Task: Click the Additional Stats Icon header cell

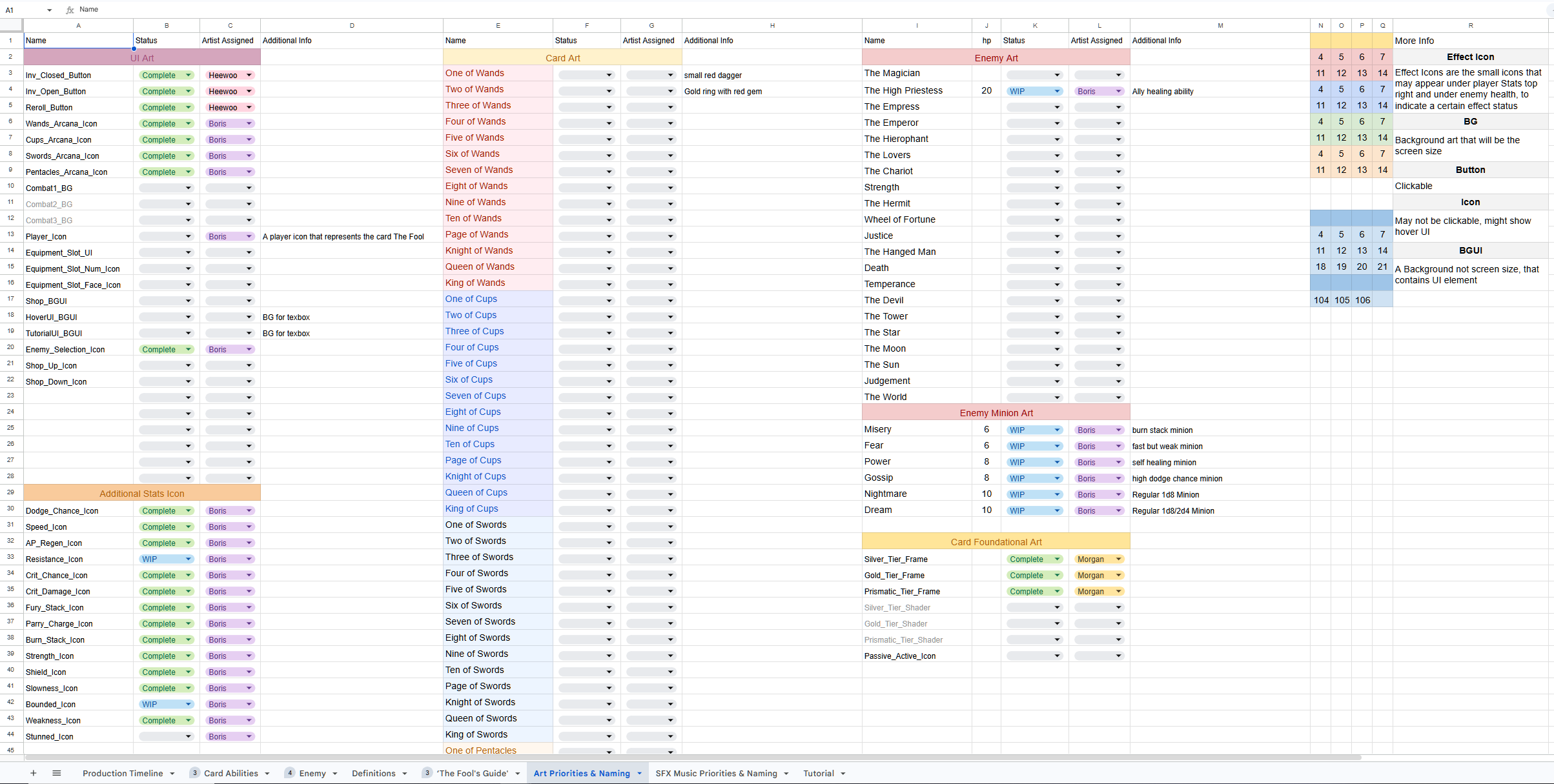Action: tap(142, 494)
